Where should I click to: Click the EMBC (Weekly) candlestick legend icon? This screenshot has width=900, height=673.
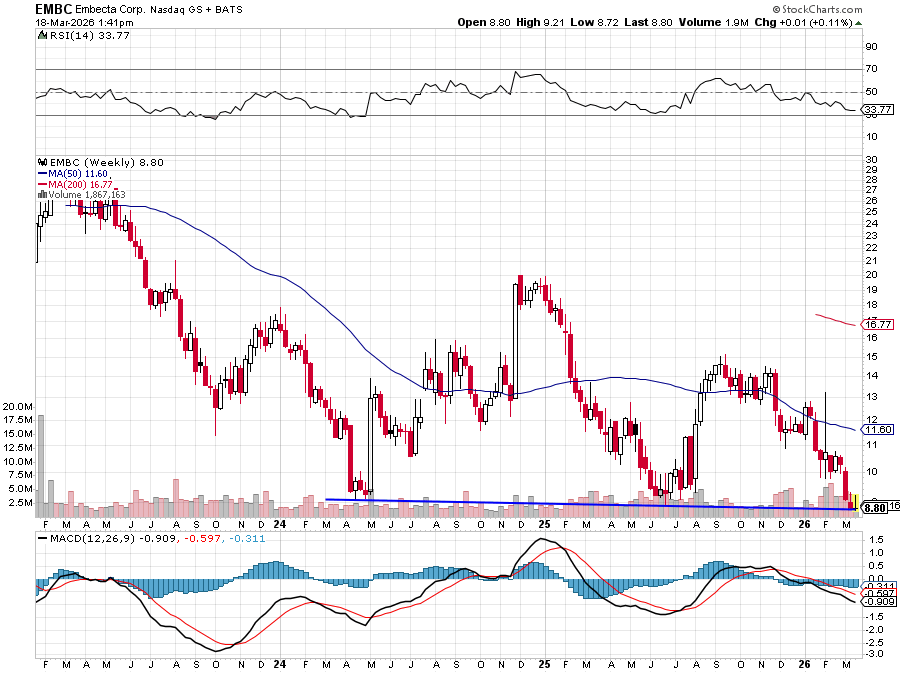pyautogui.click(x=42, y=162)
